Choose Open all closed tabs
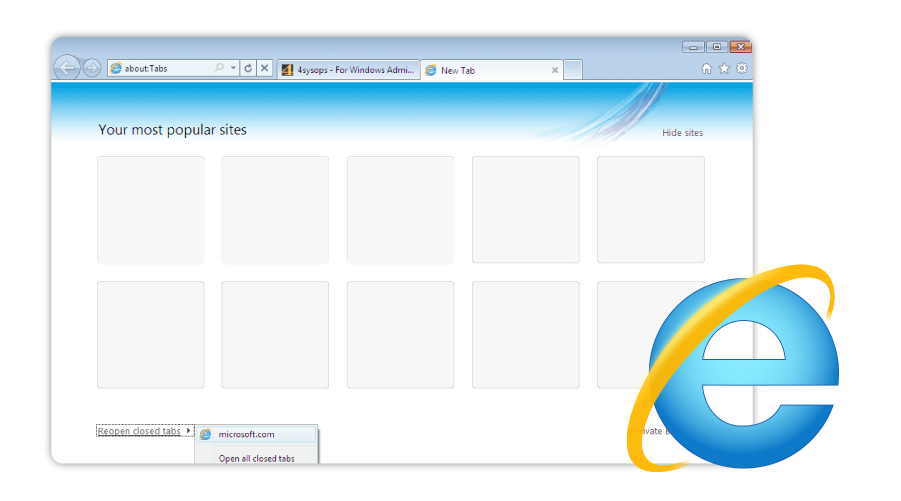The height and width of the screenshot is (501, 901). pos(256,458)
